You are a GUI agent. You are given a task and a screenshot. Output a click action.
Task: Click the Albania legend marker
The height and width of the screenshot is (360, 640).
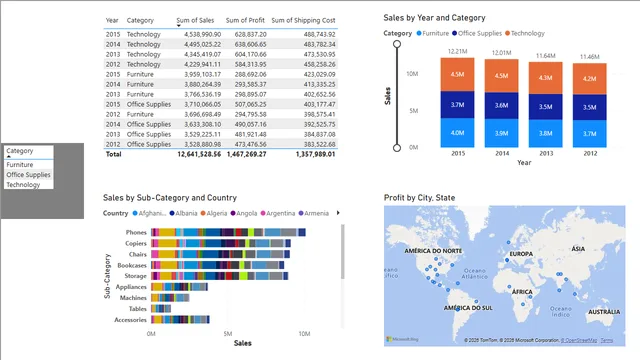point(172,213)
